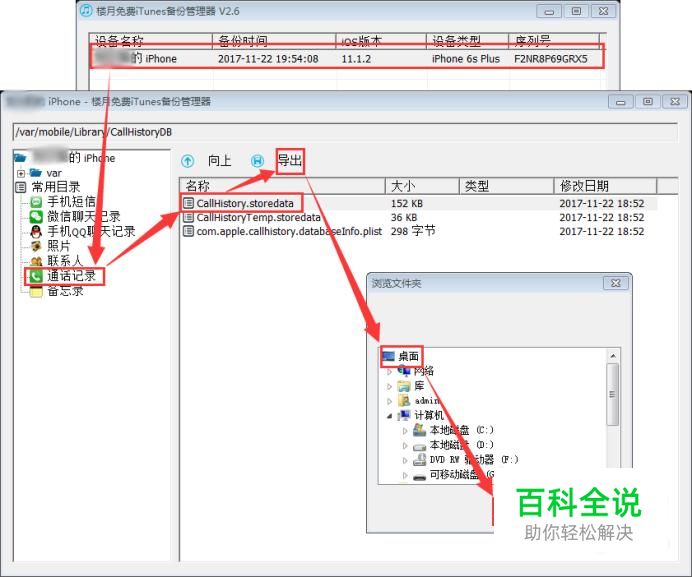
Task: Click the /var/mobile/Library/CallHistoryDB path field
Action: tap(345, 132)
